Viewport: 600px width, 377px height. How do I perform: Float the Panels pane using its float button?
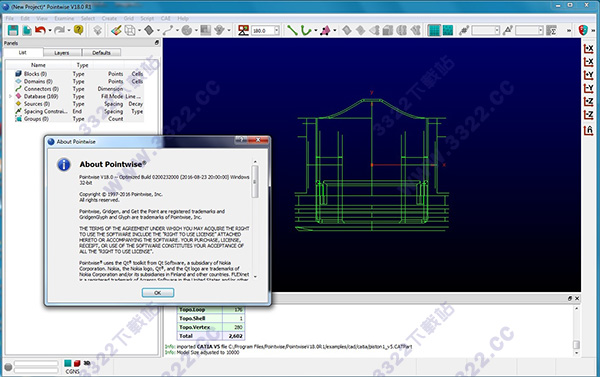coord(157,43)
